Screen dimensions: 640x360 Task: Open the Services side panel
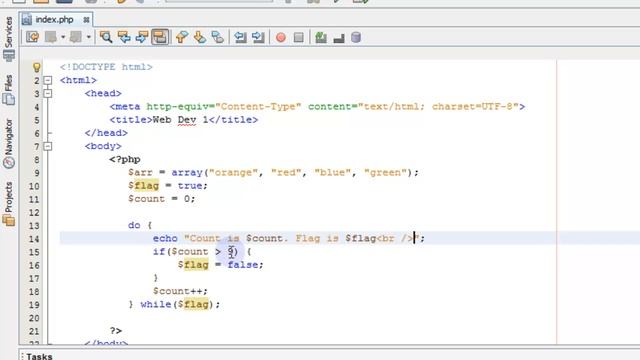(x=9, y=39)
